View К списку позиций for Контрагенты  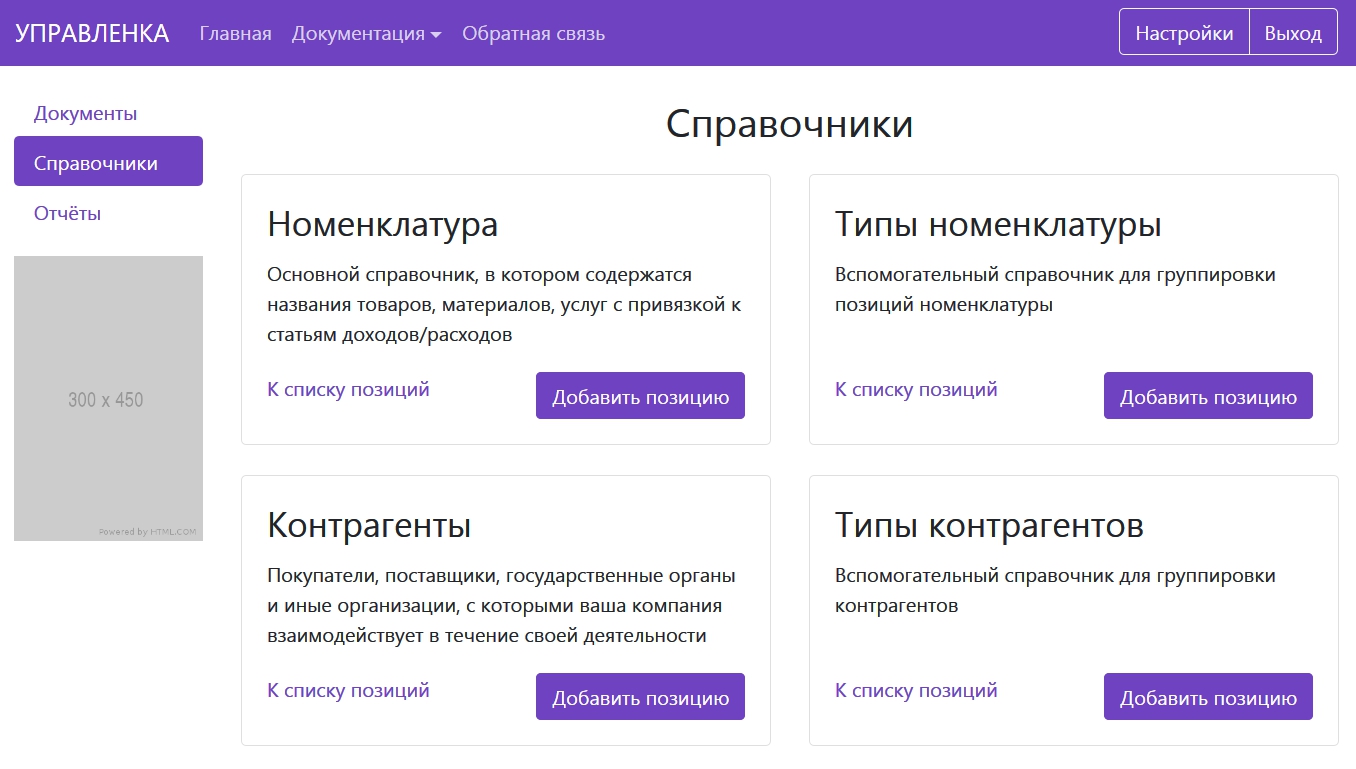[348, 690]
